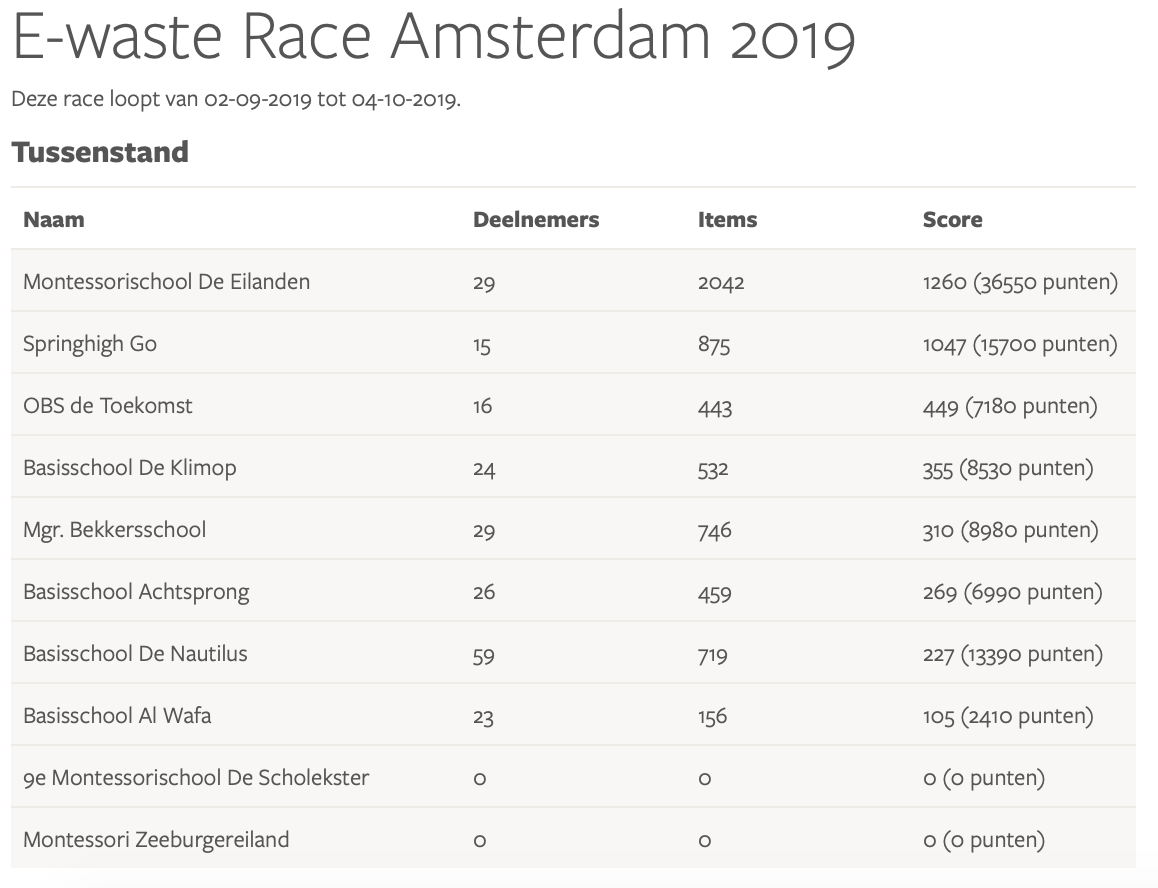This screenshot has width=1158, height=888.
Task: Click the Naam column header
Action: (54, 220)
